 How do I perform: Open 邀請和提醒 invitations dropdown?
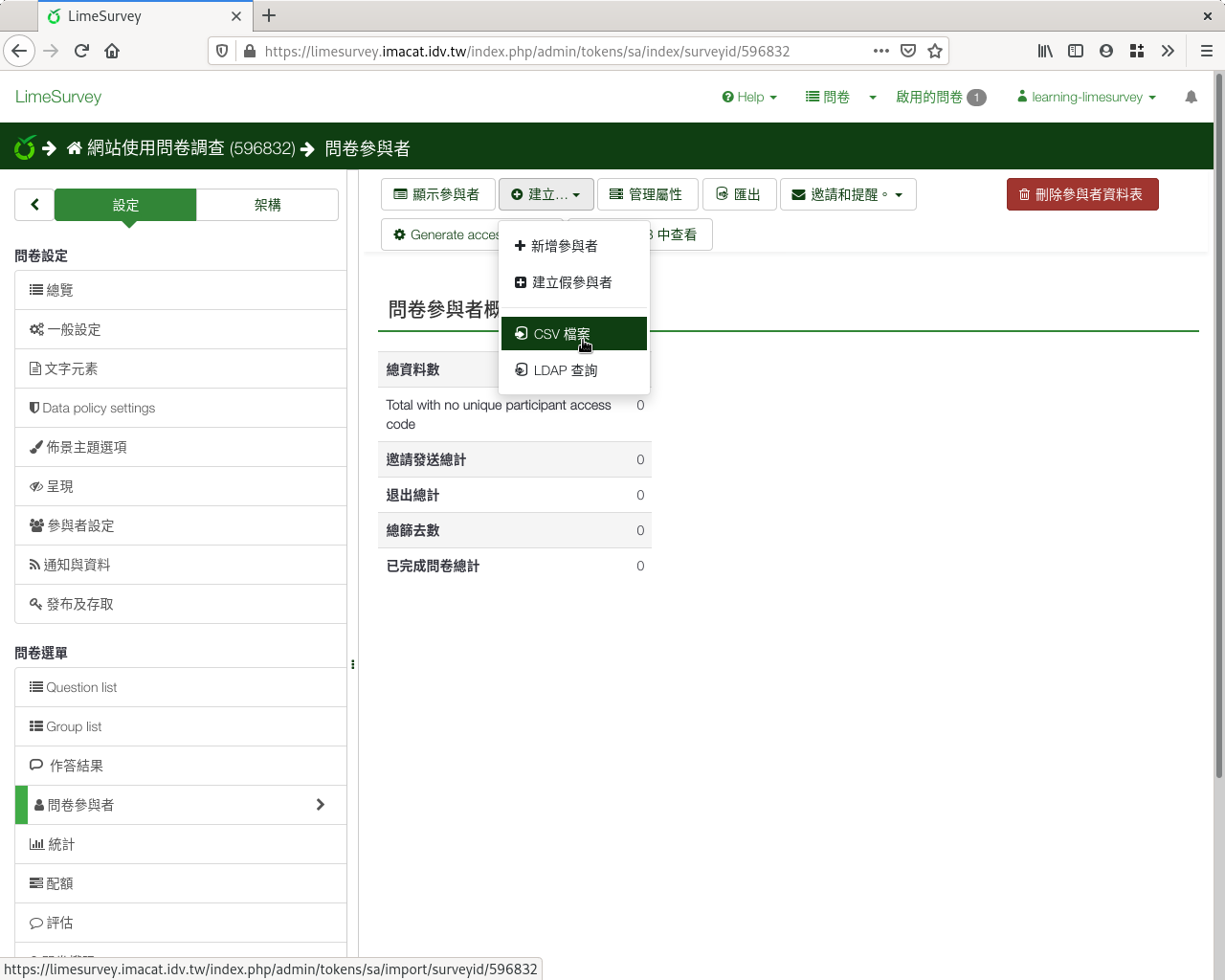pyautogui.click(x=848, y=194)
